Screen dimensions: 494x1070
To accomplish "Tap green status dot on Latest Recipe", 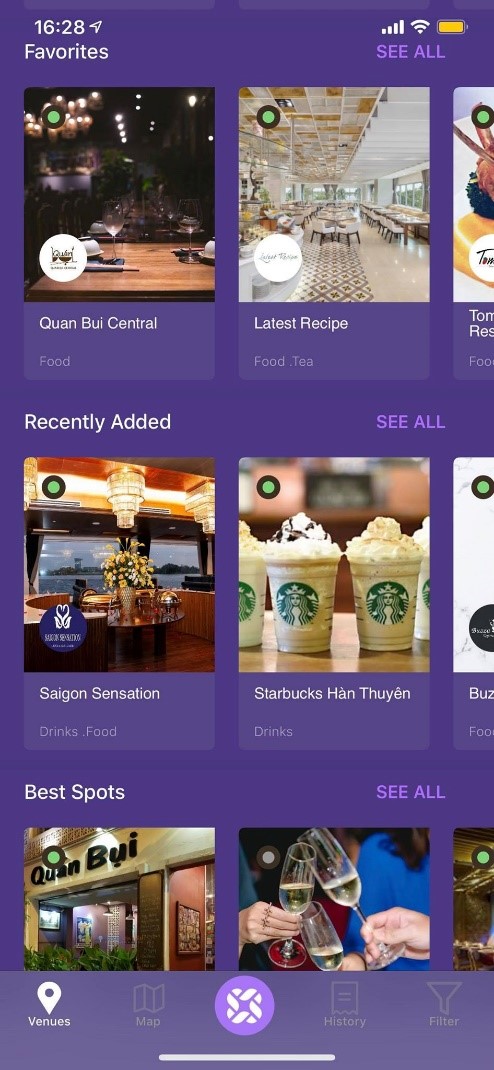I will coord(269,117).
